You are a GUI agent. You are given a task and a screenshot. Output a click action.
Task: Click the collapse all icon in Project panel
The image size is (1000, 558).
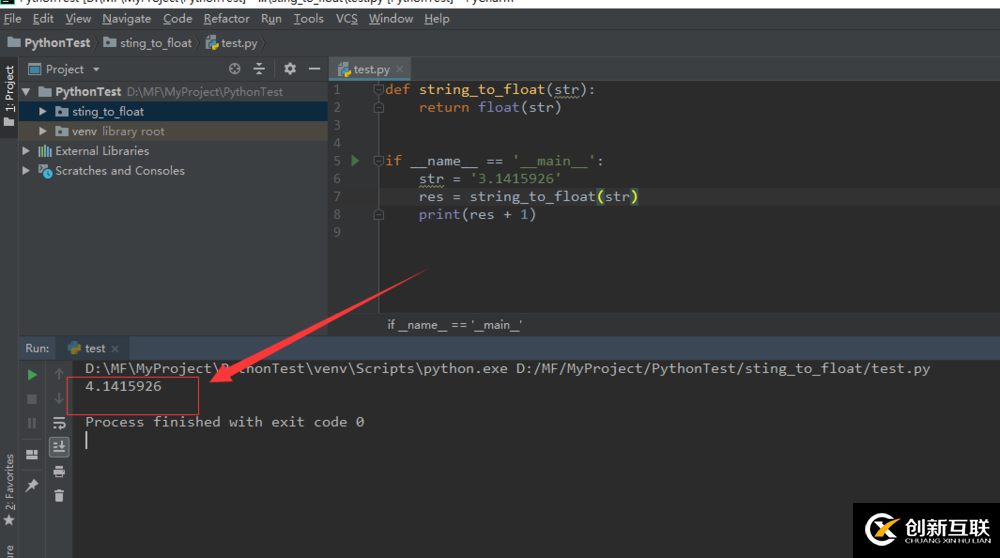259,69
